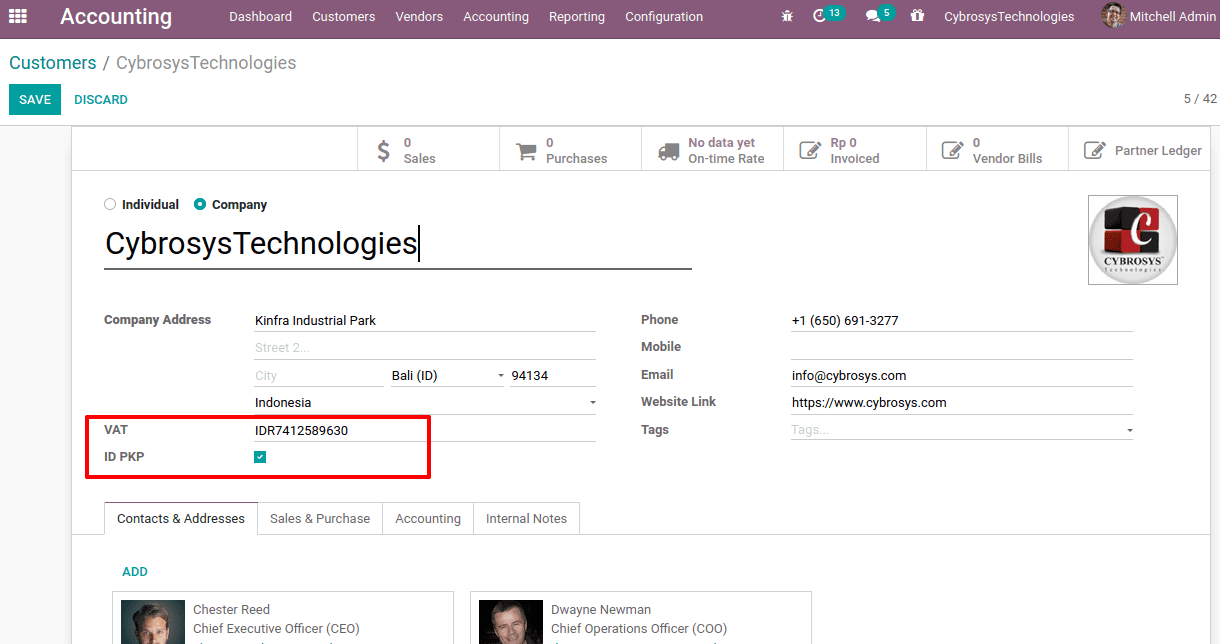Click the truck On-time Rate icon
The height and width of the screenshot is (644, 1220).
[669, 151]
